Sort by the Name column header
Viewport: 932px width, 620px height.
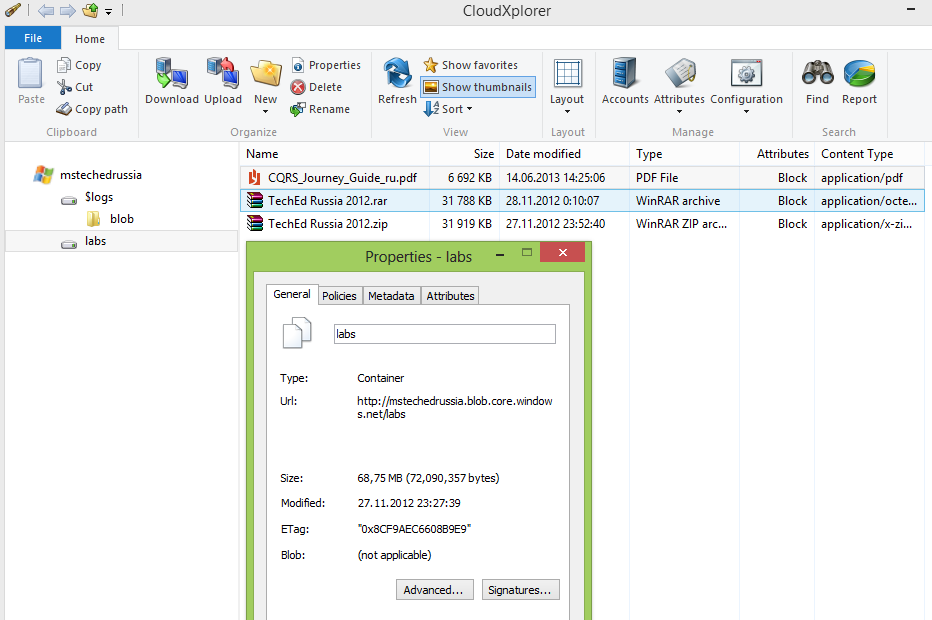point(335,154)
